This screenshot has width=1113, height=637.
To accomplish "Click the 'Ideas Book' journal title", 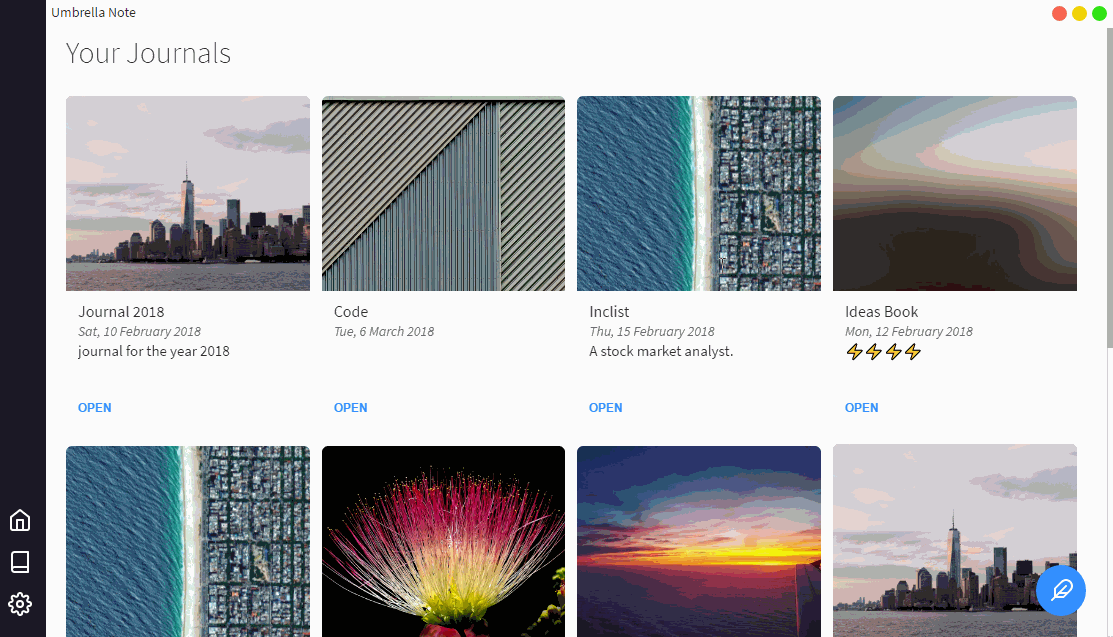I will (x=882, y=312).
